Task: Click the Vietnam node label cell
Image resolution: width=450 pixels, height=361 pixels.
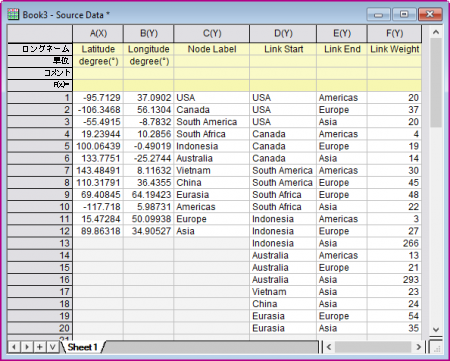Action: 212,170
